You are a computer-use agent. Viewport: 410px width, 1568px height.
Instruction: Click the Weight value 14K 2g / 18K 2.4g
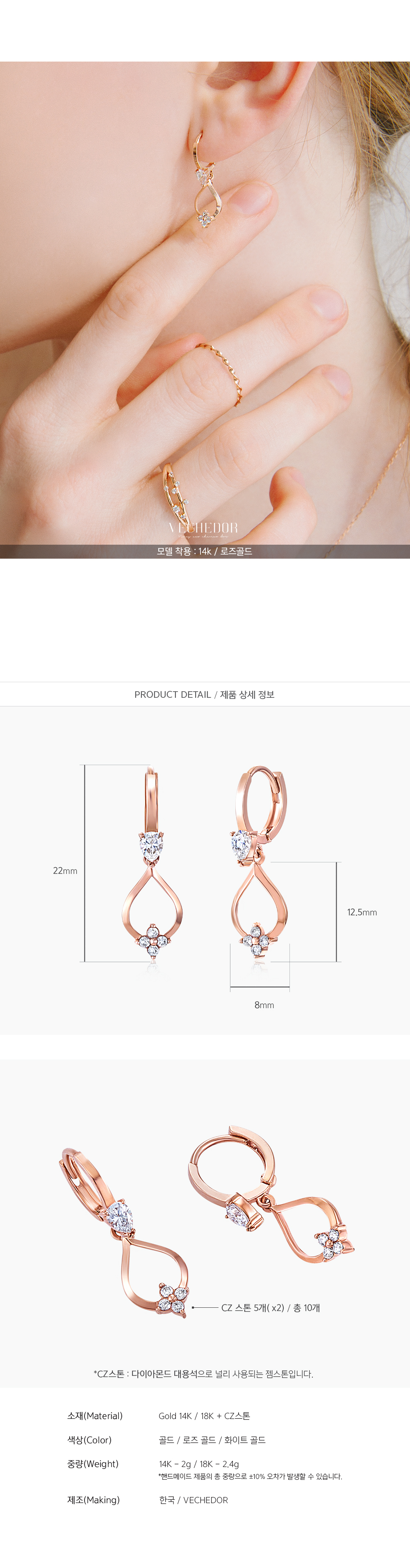click(x=199, y=1464)
